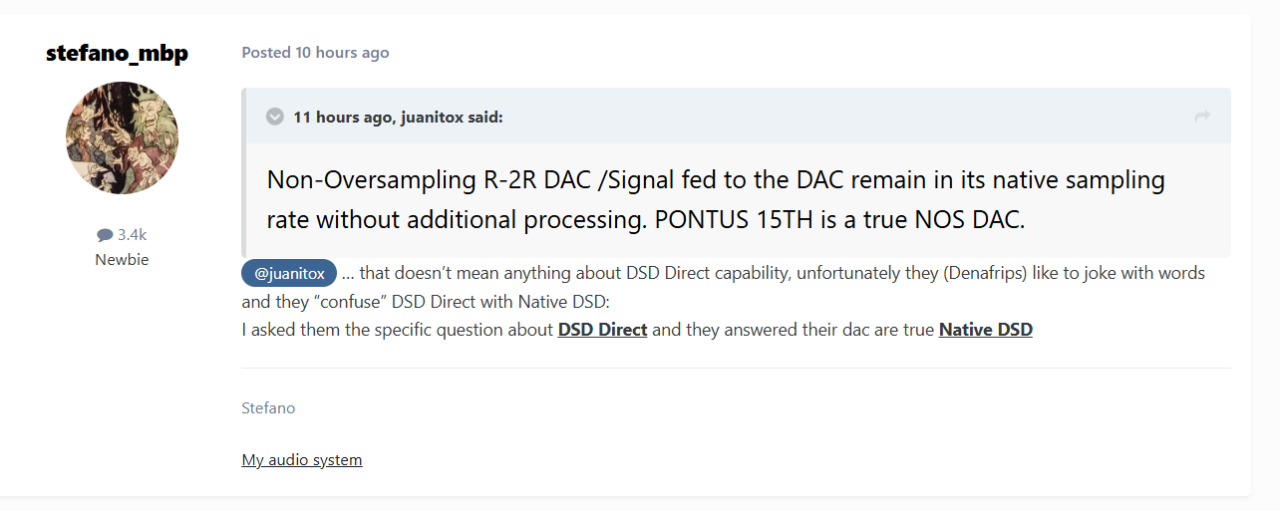
Task: Open stefano_mbp's avatar image
Action: 122,138
